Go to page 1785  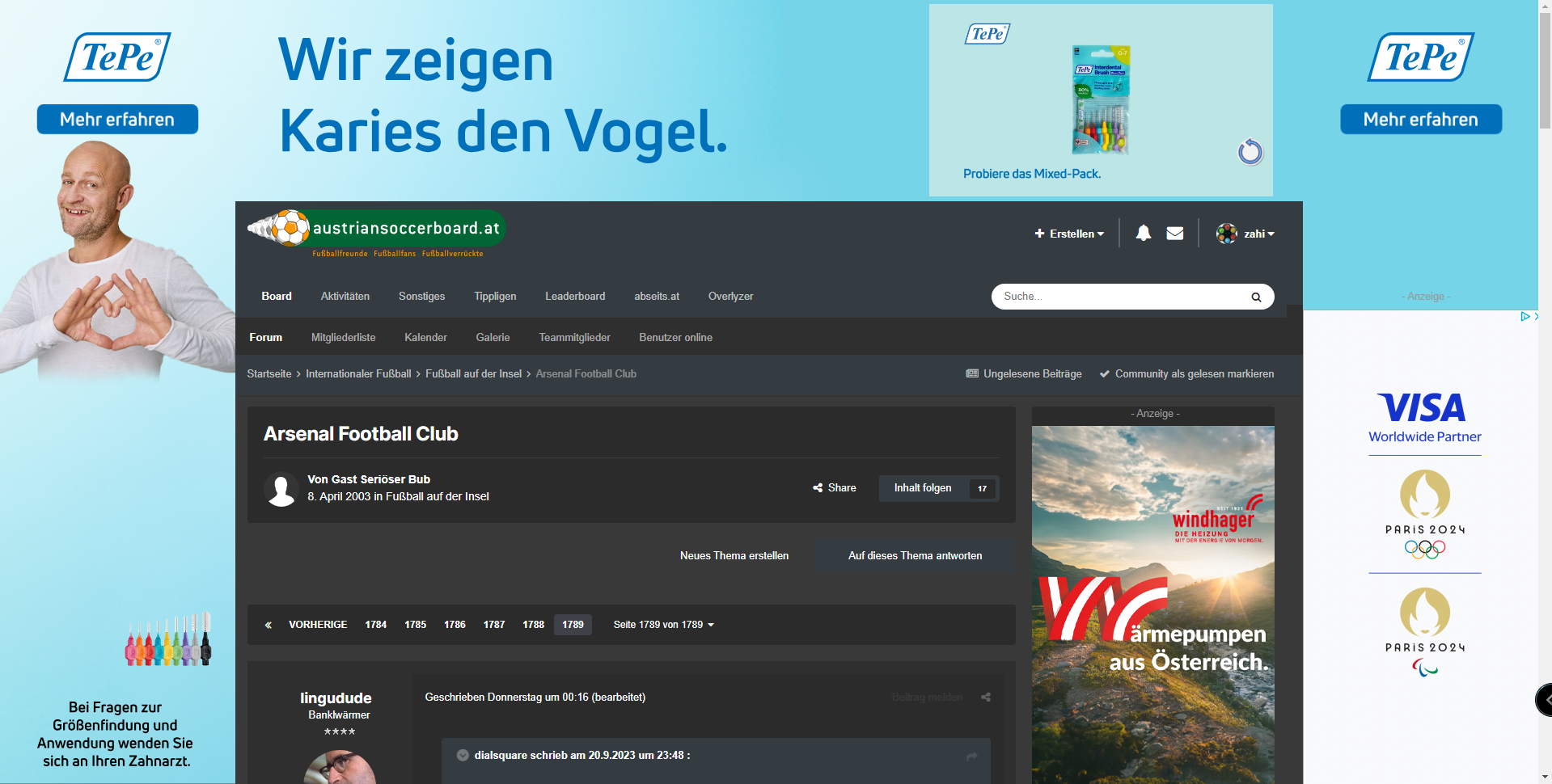(x=416, y=625)
